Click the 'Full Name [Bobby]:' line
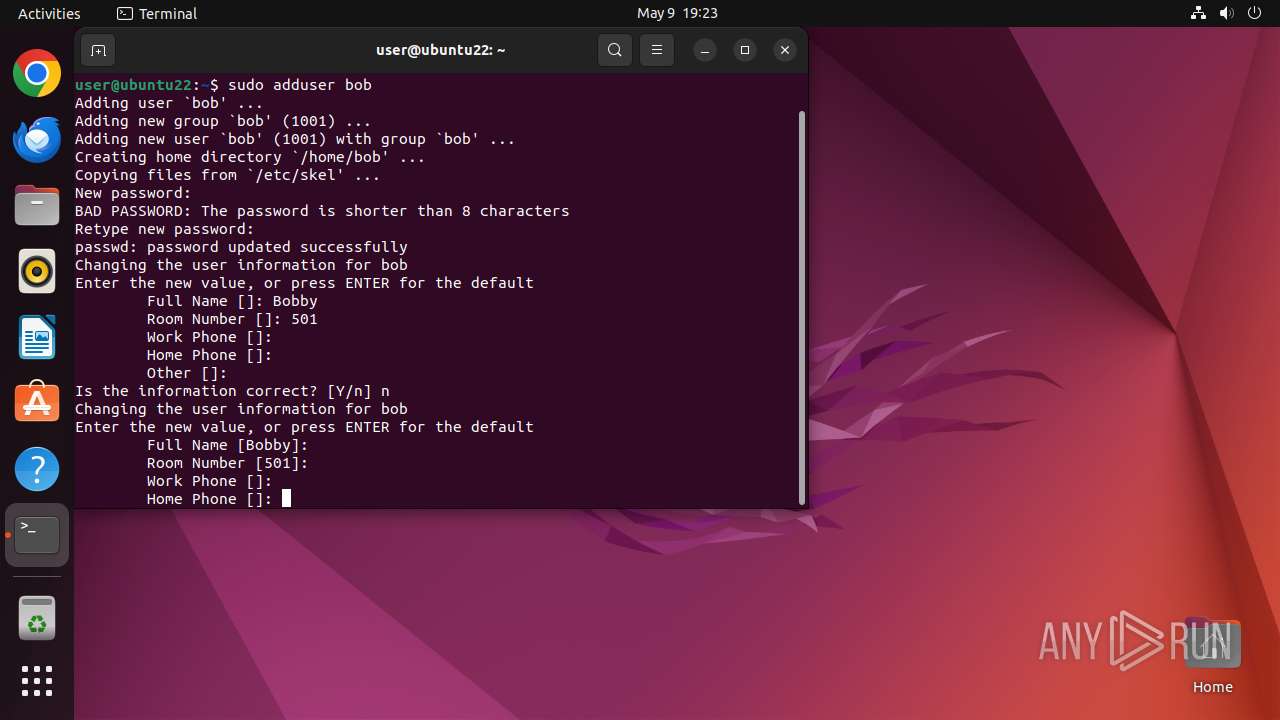The image size is (1280, 720). (228, 445)
